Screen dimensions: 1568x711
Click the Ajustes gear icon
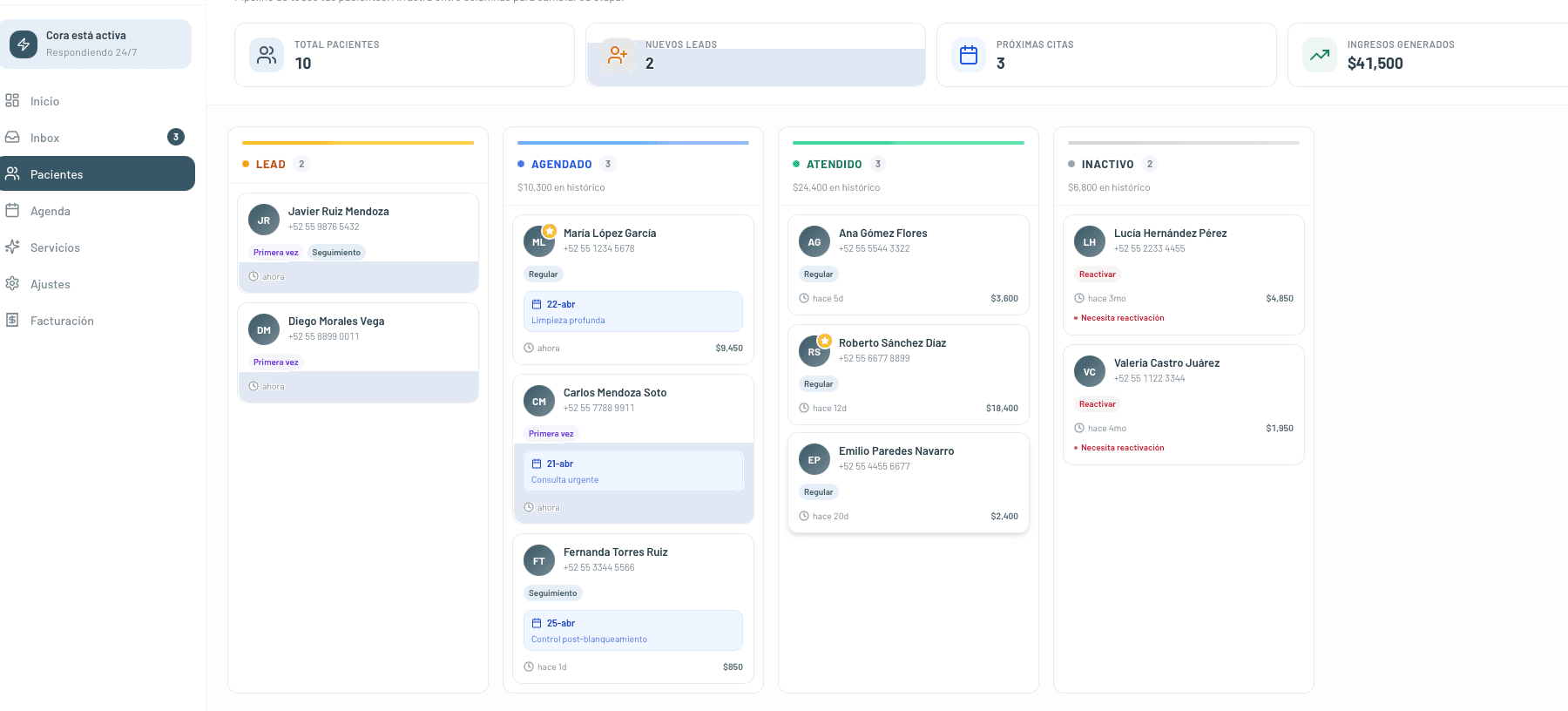[12, 283]
